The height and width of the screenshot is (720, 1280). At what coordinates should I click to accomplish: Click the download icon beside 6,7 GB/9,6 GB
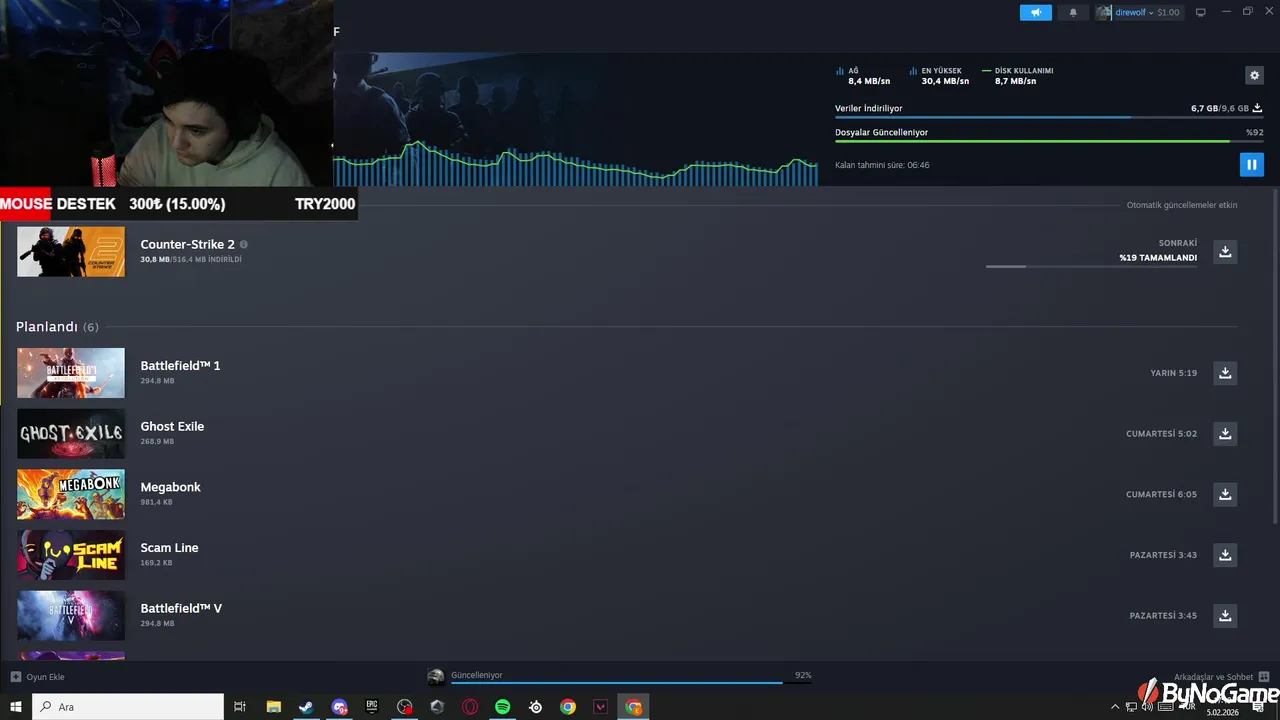pyautogui.click(x=1257, y=108)
